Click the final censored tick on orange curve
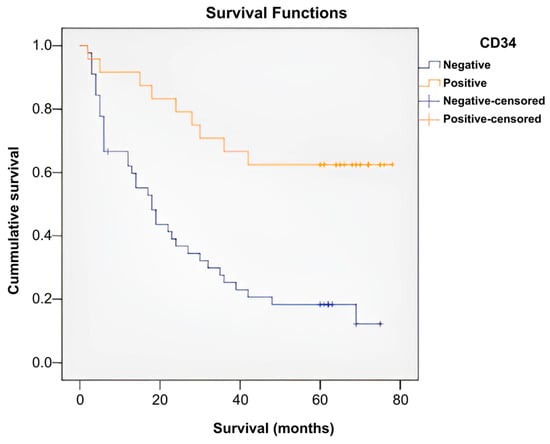This screenshot has width=550, height=444. (x=393, y=164)
